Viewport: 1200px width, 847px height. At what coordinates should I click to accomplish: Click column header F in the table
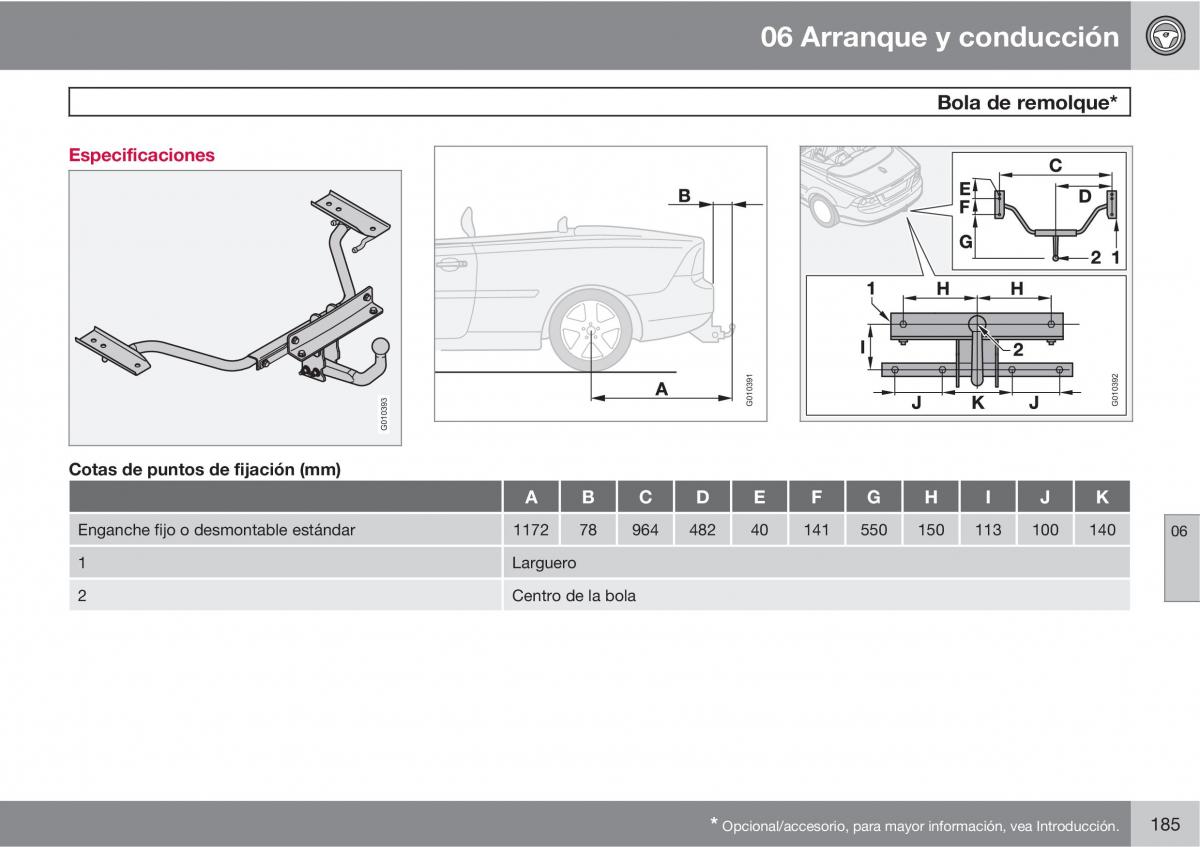(816, 497)
